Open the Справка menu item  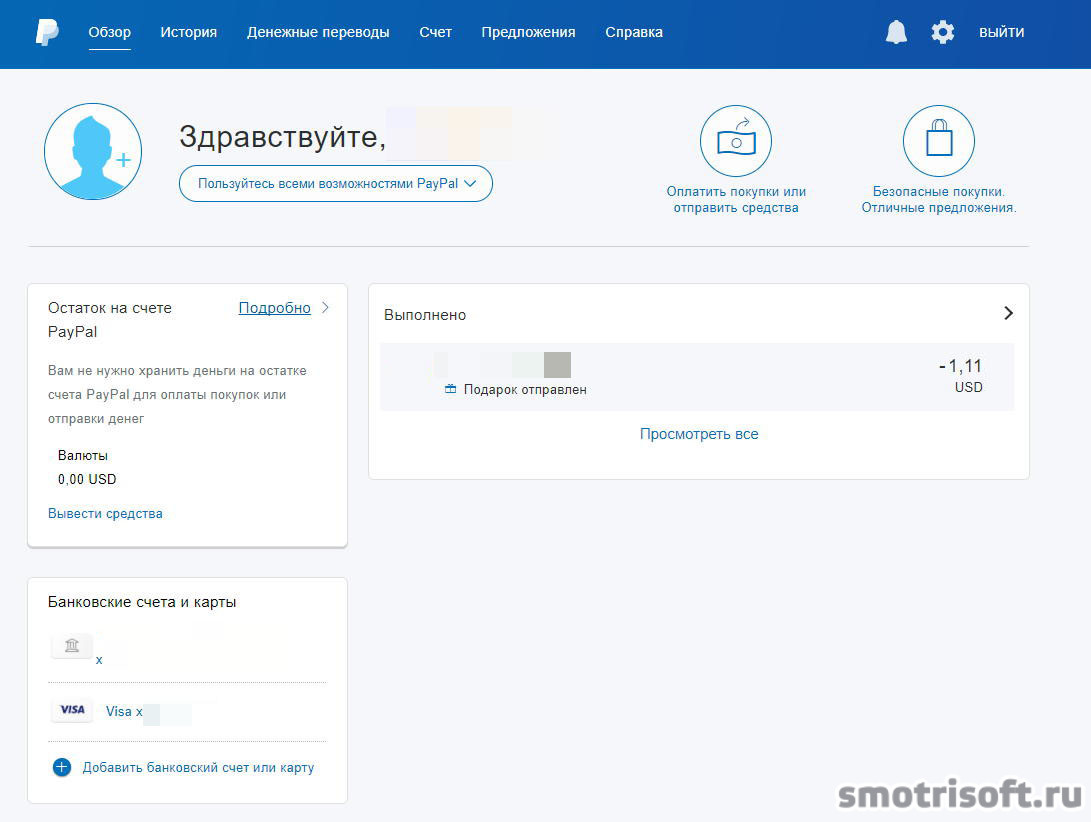pos(634,32)
